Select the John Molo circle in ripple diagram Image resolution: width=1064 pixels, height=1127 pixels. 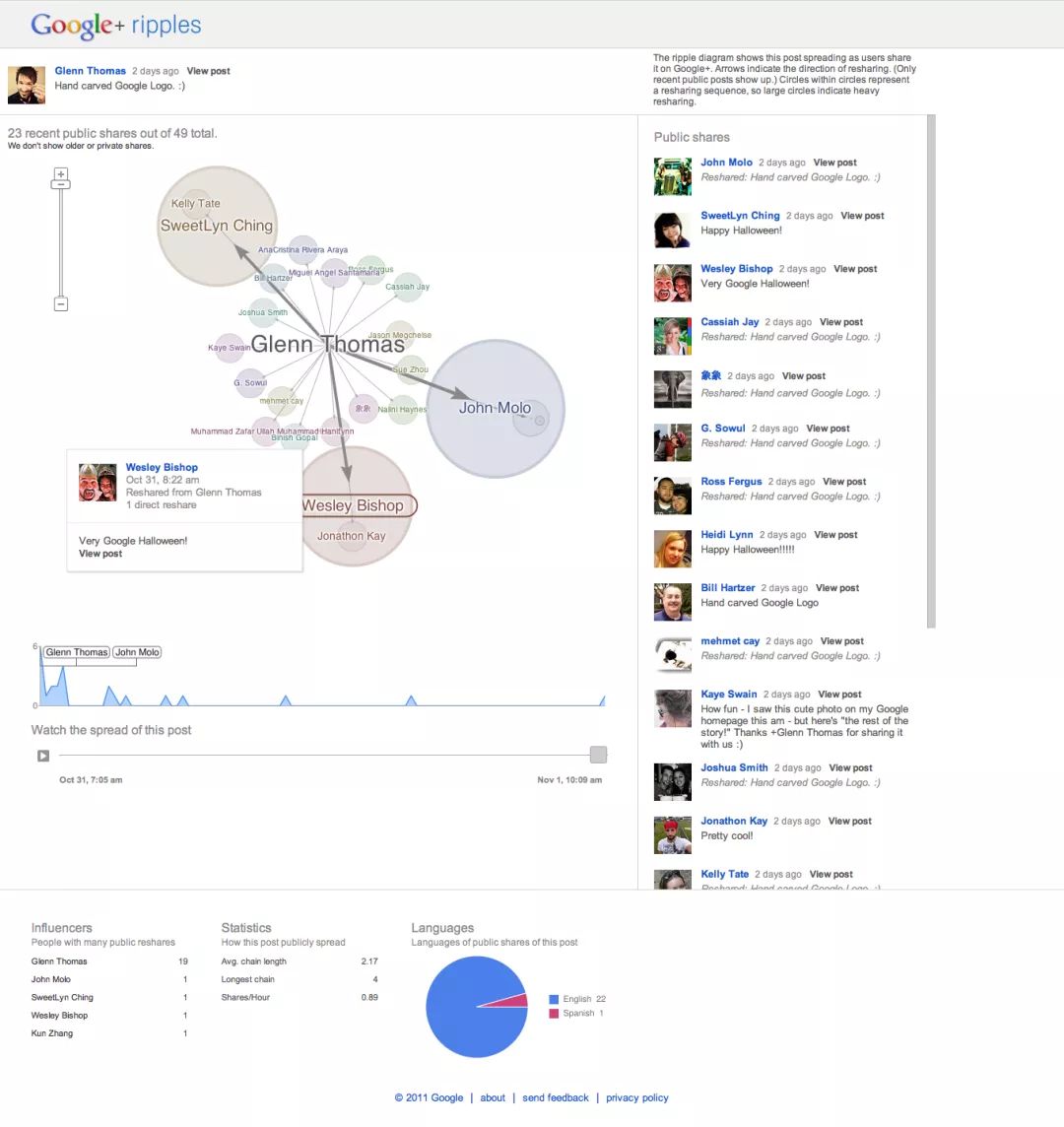pos(495,408)
